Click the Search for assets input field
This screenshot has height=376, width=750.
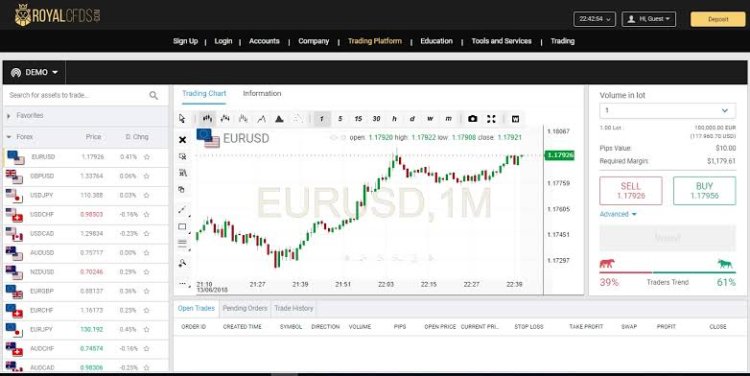(77, 95)
